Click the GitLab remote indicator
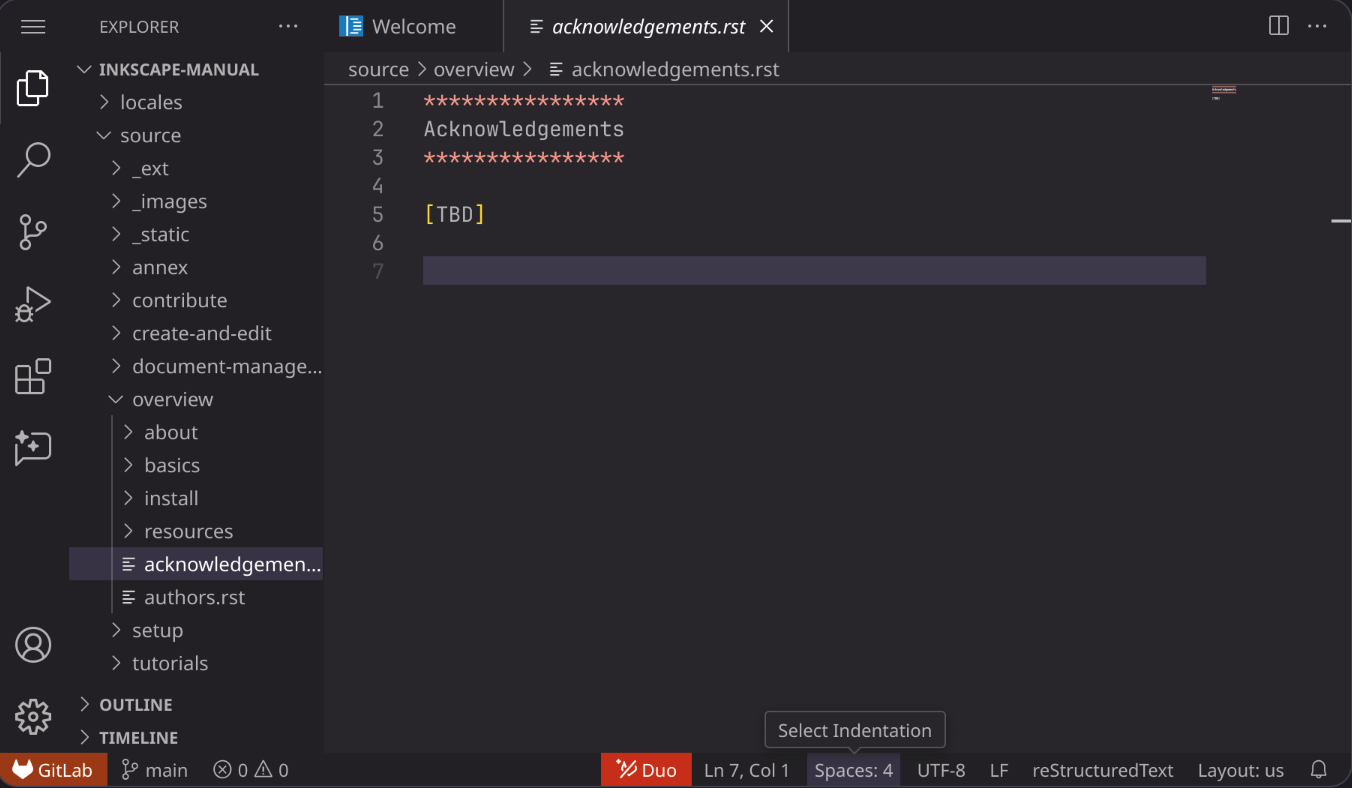1352x788 pixels. [x=53, y=770]
